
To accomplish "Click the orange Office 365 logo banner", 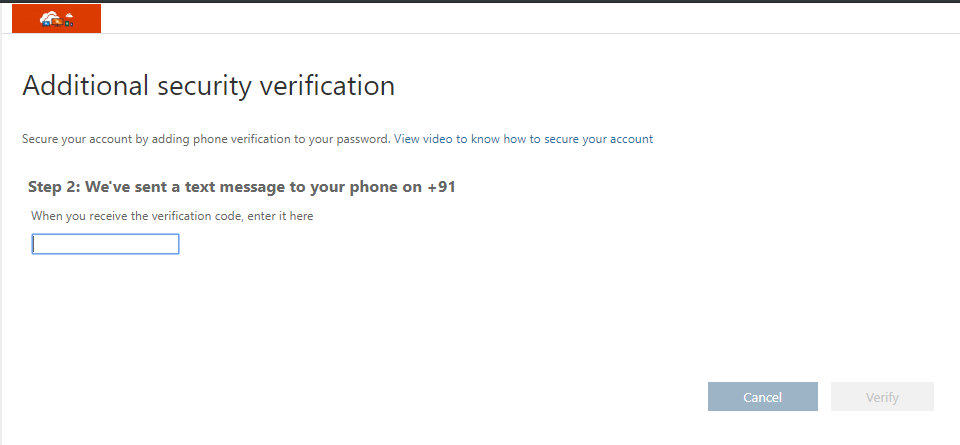I will [x=56, y=18].
